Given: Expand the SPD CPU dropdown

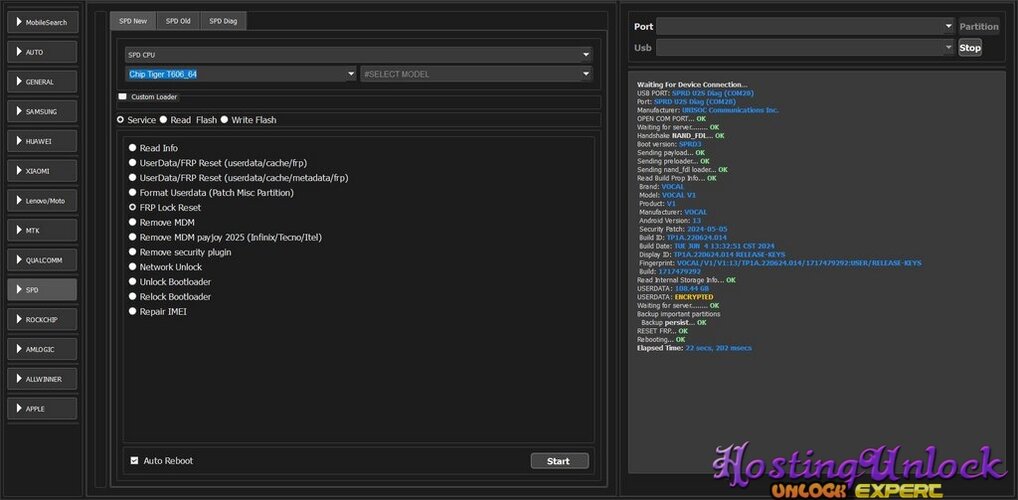Looking at the screenshot, I should click(x=358, y=55).
